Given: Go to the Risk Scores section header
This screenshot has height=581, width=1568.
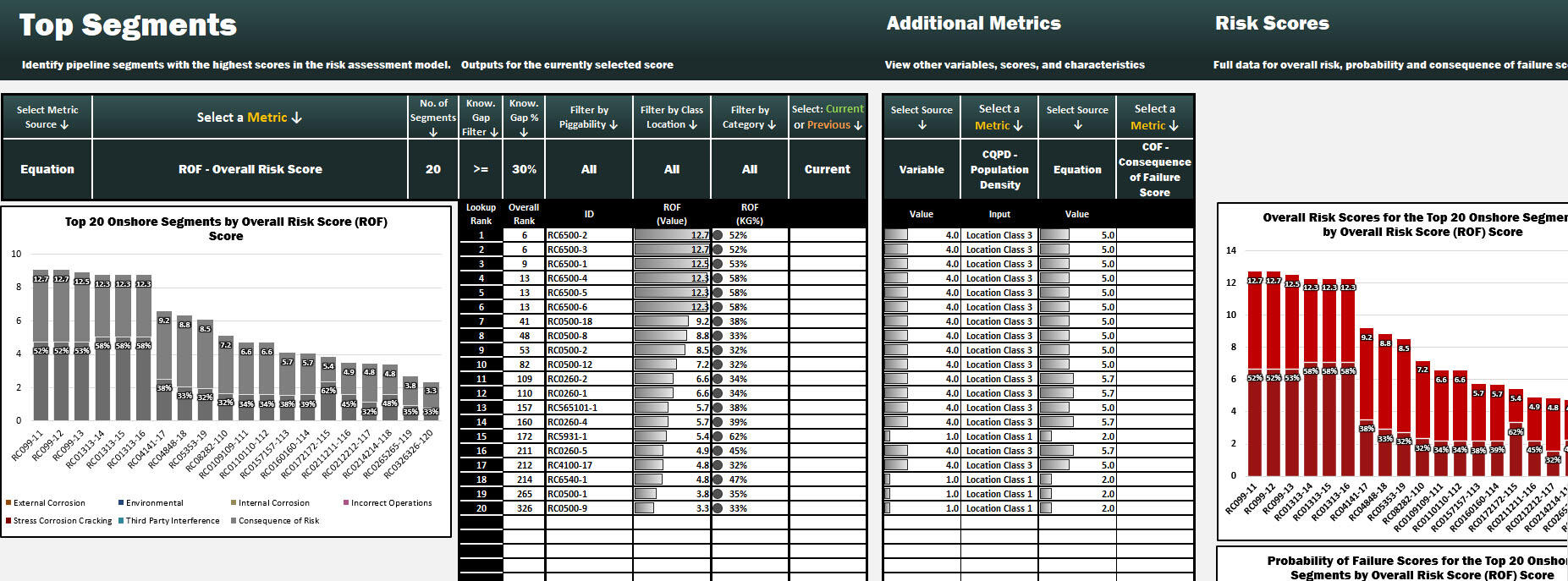Looking at the screenshot, I should 1271,24.
